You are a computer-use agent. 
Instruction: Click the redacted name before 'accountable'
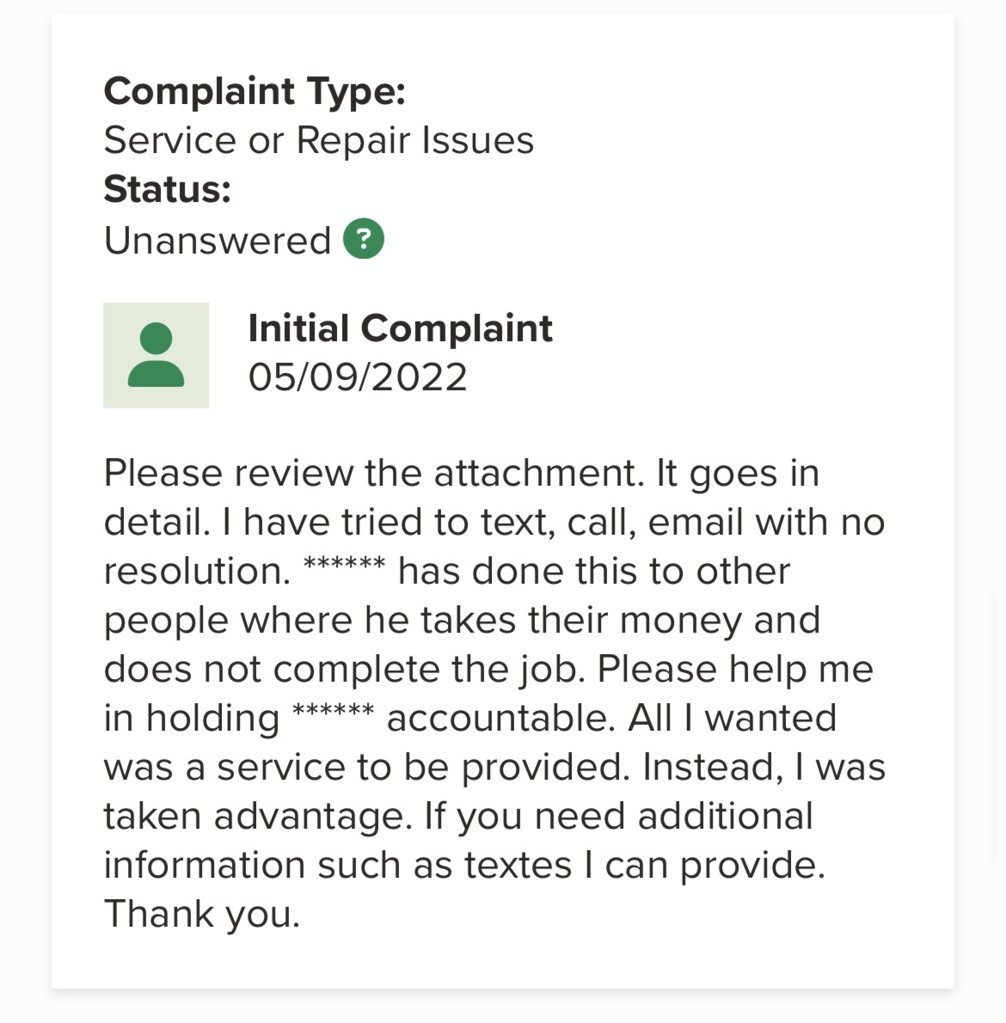333,710
